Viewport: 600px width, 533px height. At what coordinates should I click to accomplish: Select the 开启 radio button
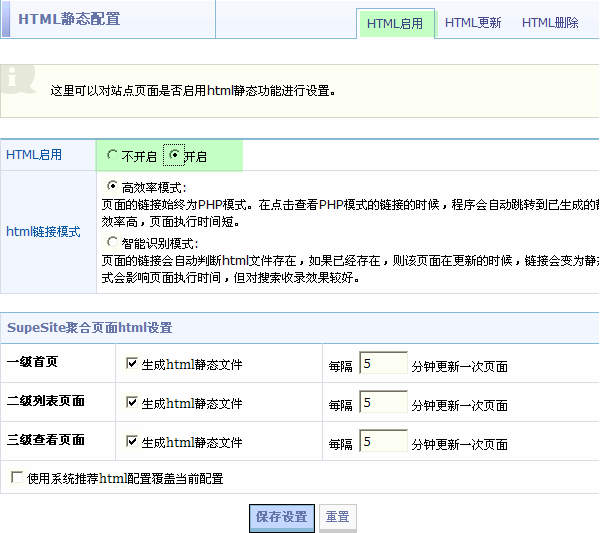175,156
